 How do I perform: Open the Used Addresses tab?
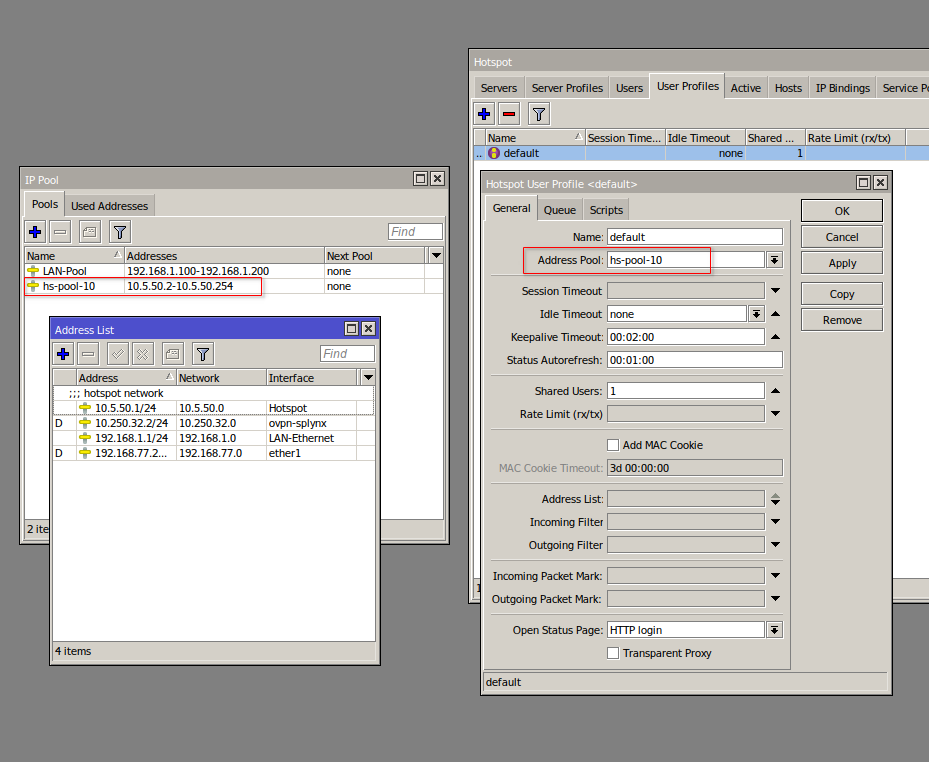coord(109,206)
